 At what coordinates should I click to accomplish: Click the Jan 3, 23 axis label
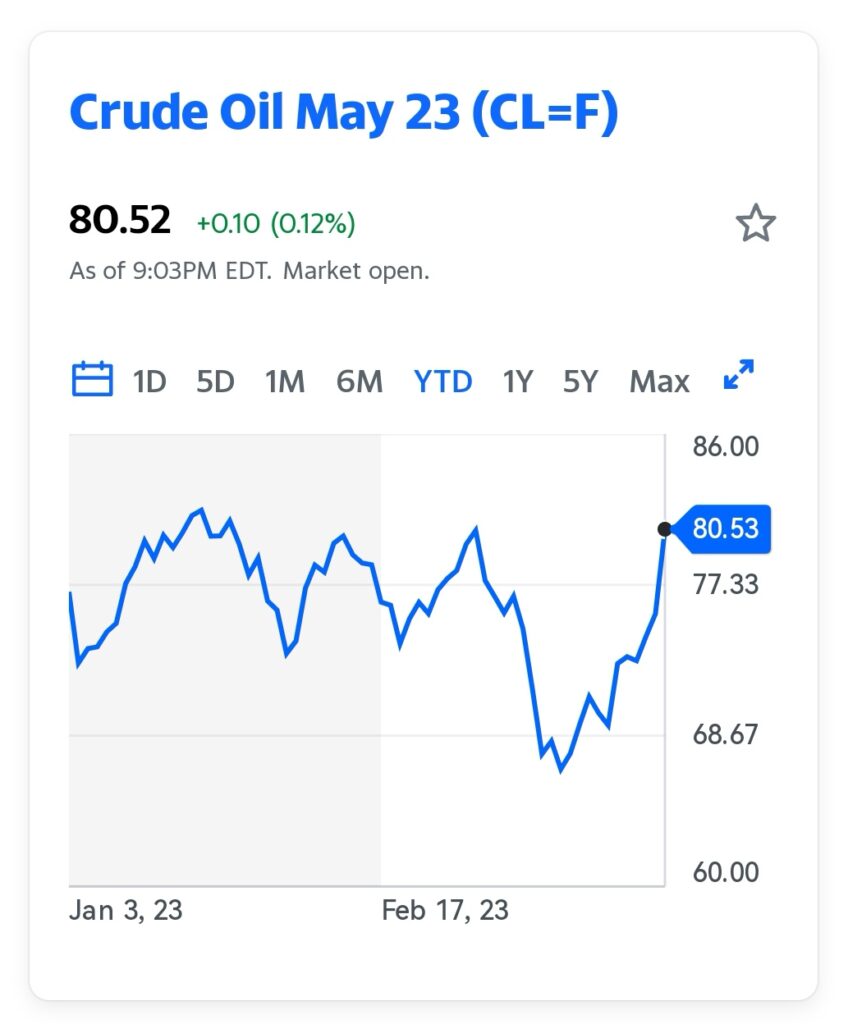[x=125, y=910]
